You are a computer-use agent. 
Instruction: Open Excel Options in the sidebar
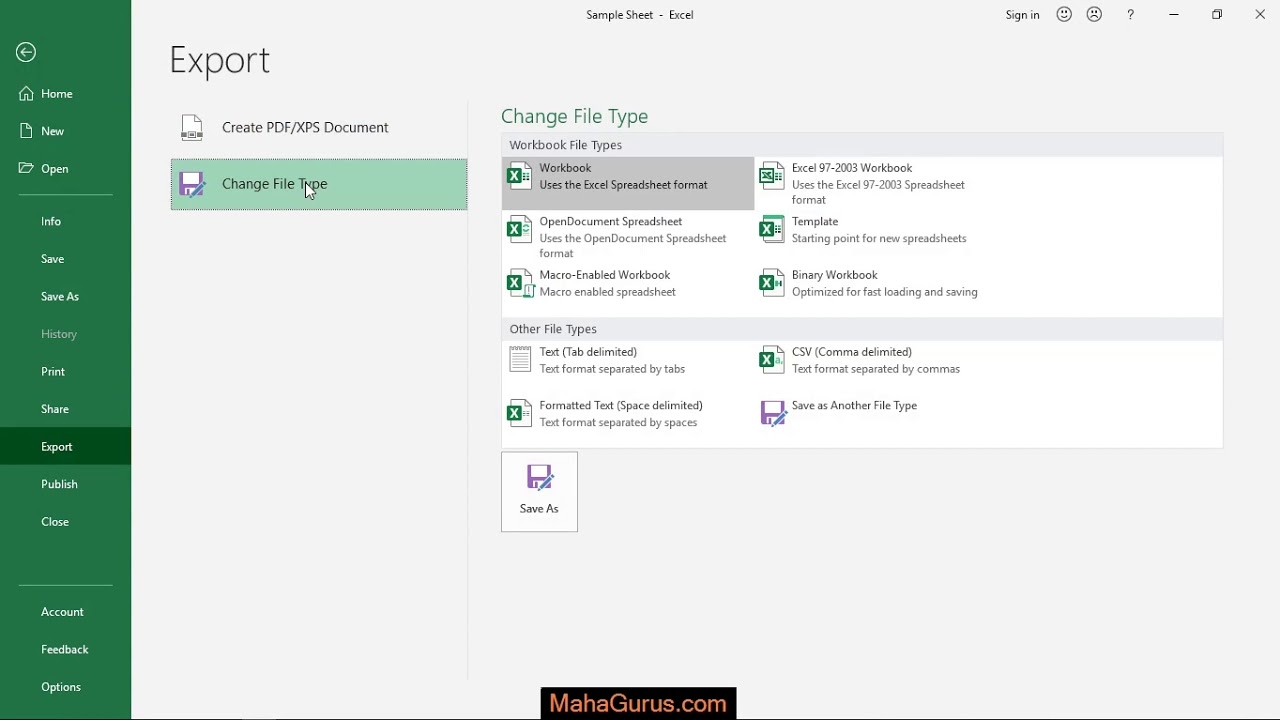click(x=61, y=687)
